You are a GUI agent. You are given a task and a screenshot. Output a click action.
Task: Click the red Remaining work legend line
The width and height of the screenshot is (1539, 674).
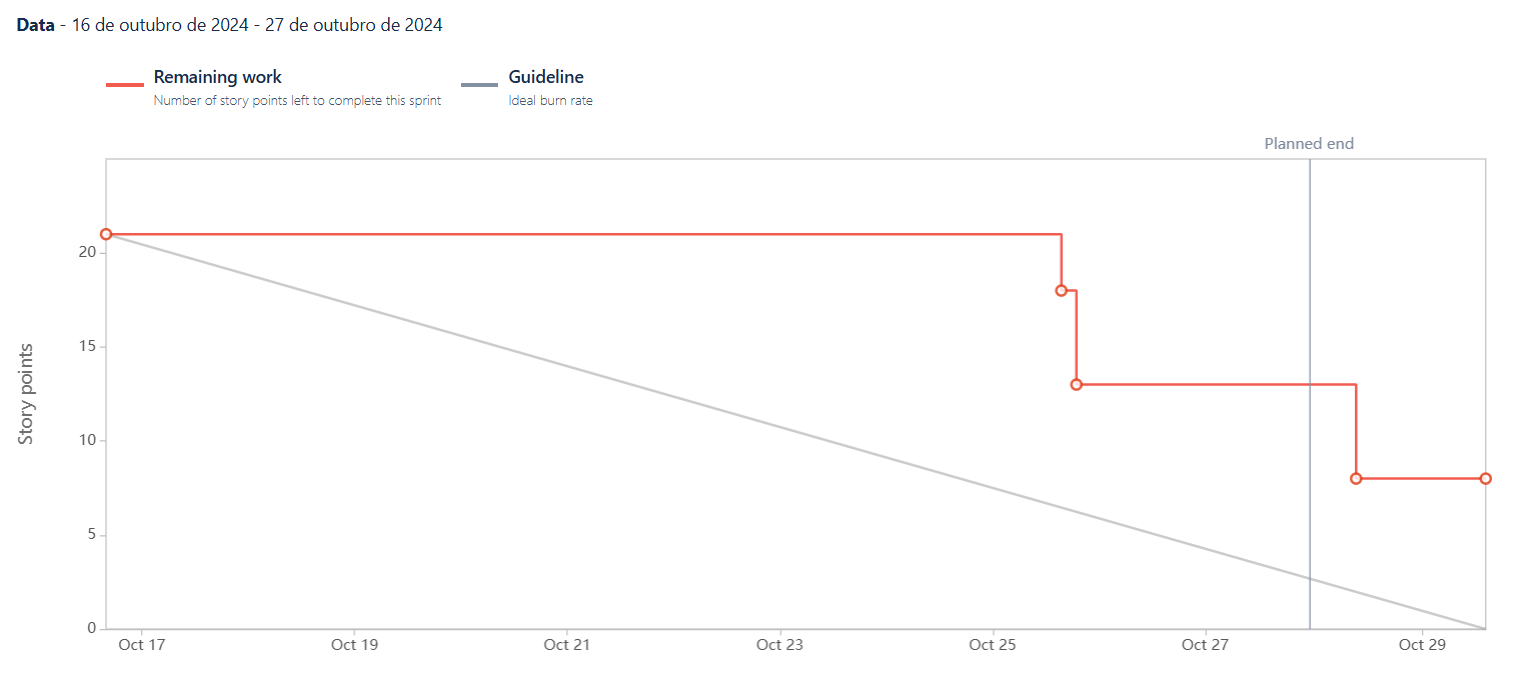click(x=125, y=85)
